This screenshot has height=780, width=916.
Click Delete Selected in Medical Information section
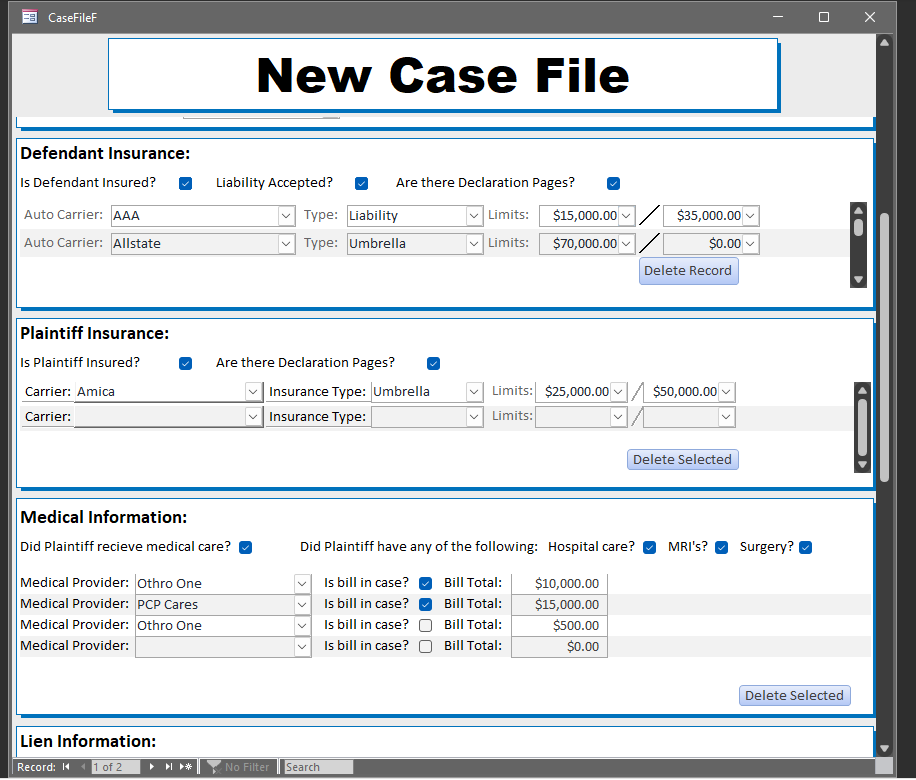click(x=794, y=695)
